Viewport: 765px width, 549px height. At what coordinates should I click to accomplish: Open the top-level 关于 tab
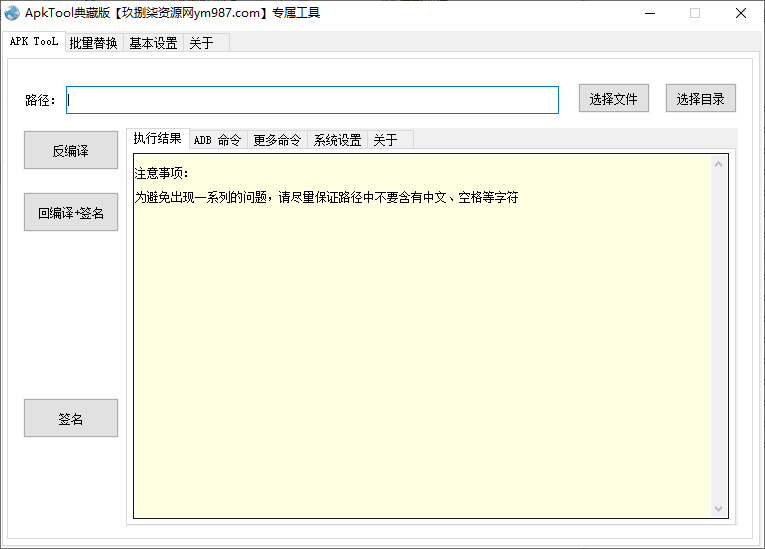pyautogui.click(x=205, y=43)
